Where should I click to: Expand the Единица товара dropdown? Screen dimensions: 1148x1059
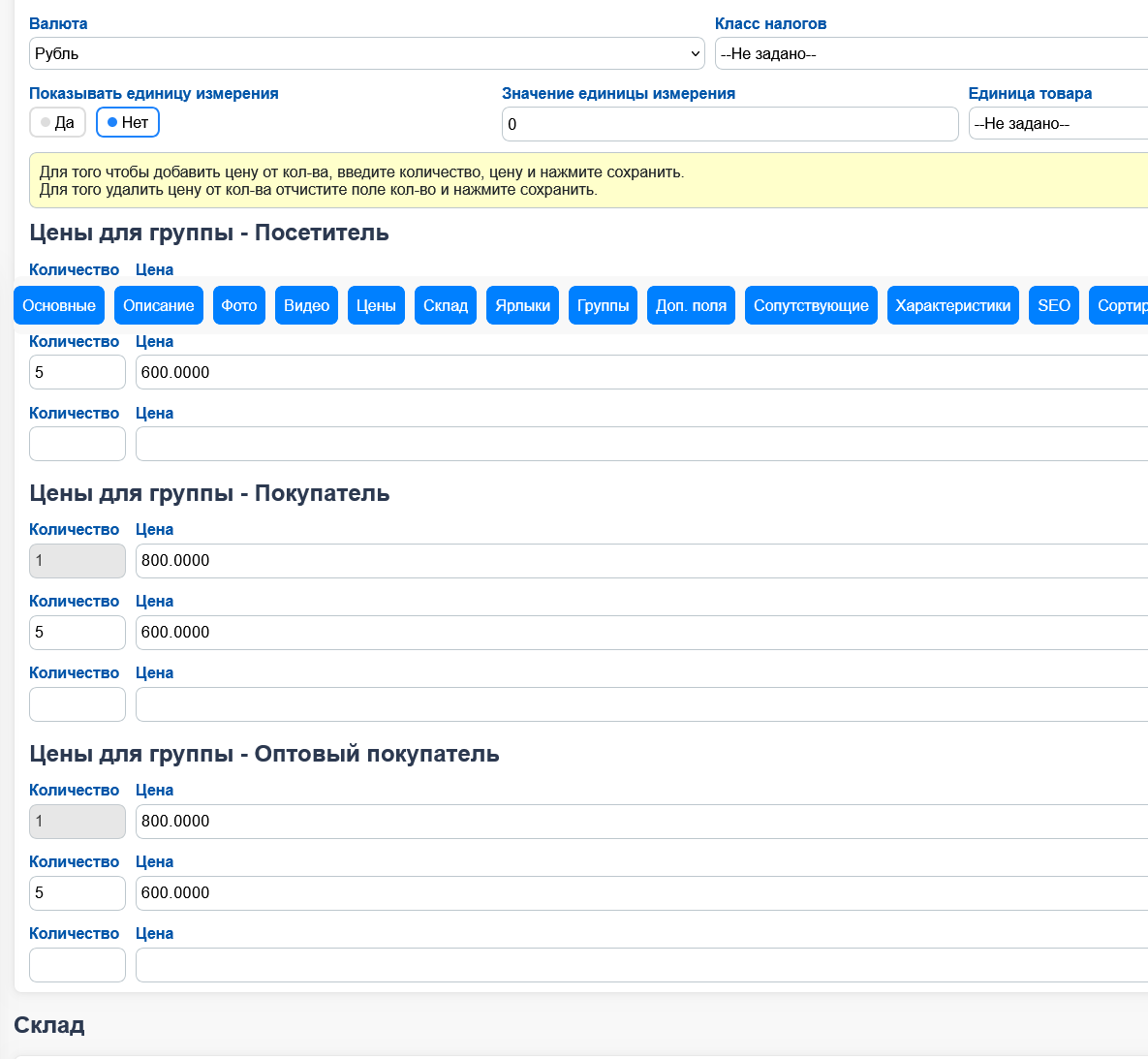click(1056, 124)
